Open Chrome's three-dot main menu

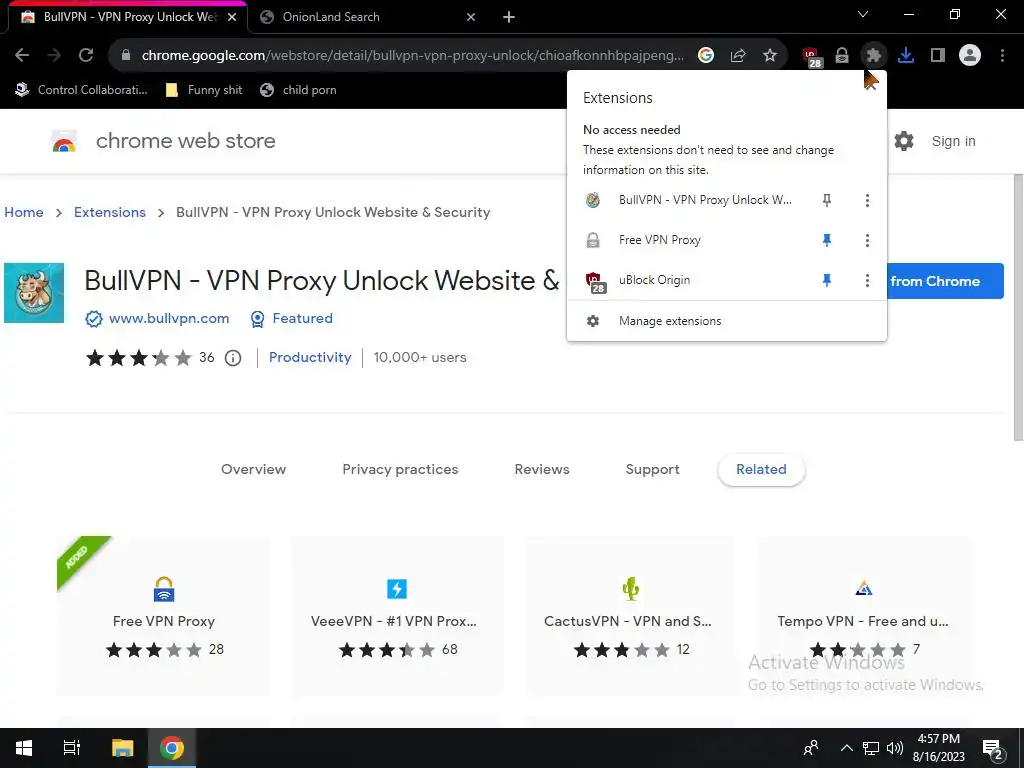point(1002,56)
